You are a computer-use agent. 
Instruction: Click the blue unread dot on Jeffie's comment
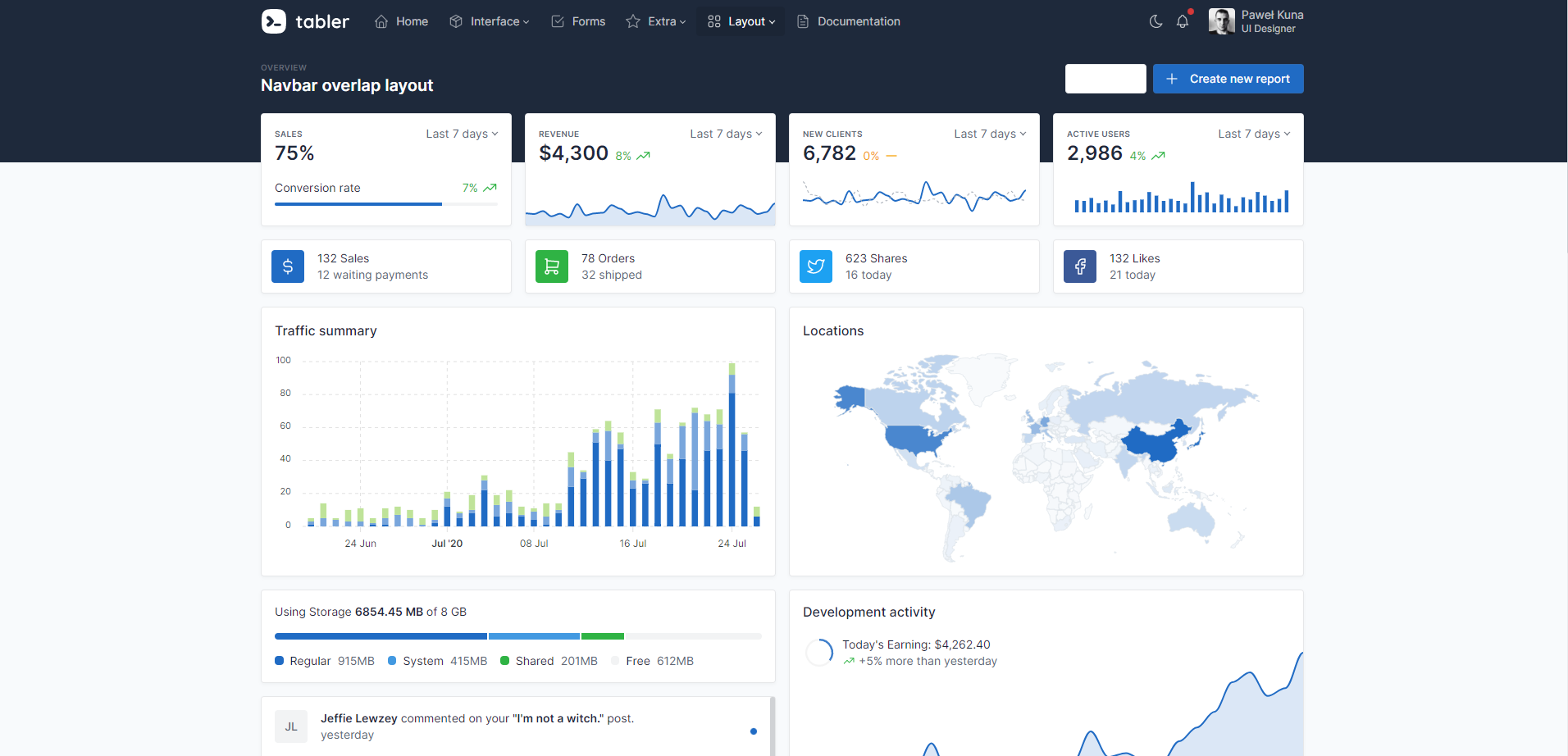(754, 731)
